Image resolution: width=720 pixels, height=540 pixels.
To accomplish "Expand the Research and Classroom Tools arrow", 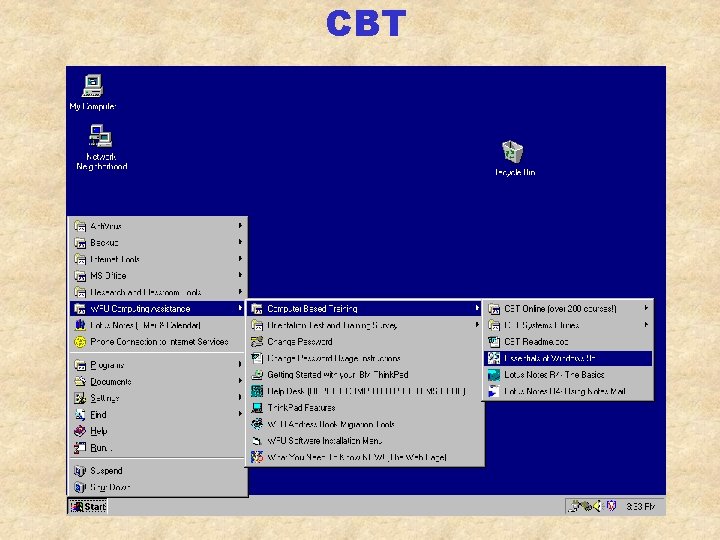I will click(240, 292).
